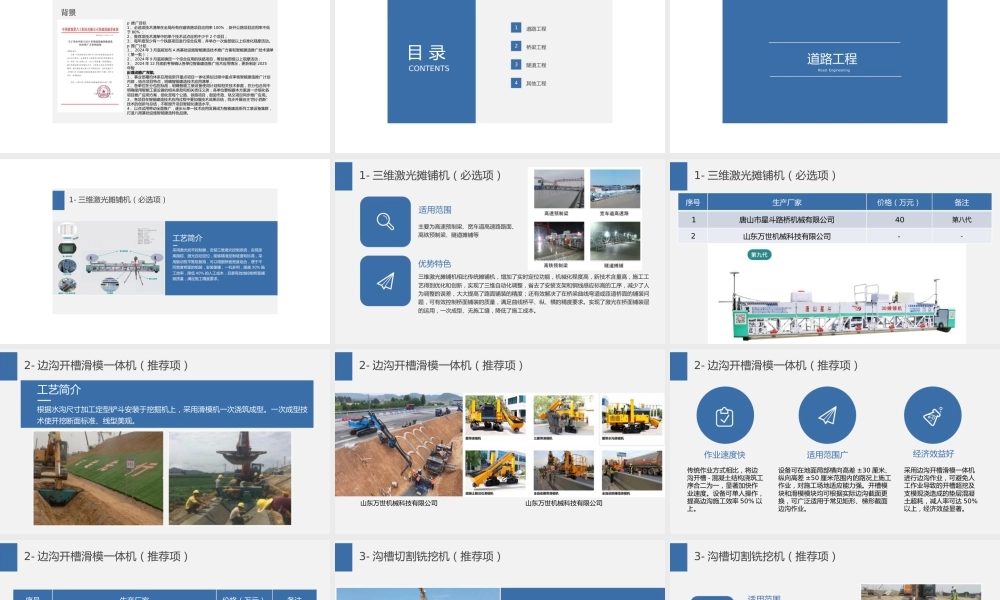Image resolution: width=1000 pixels, height=600 pixels.
Task: Click the 适用范围 heading beside magnifier icon
Action: click(434, 210)
